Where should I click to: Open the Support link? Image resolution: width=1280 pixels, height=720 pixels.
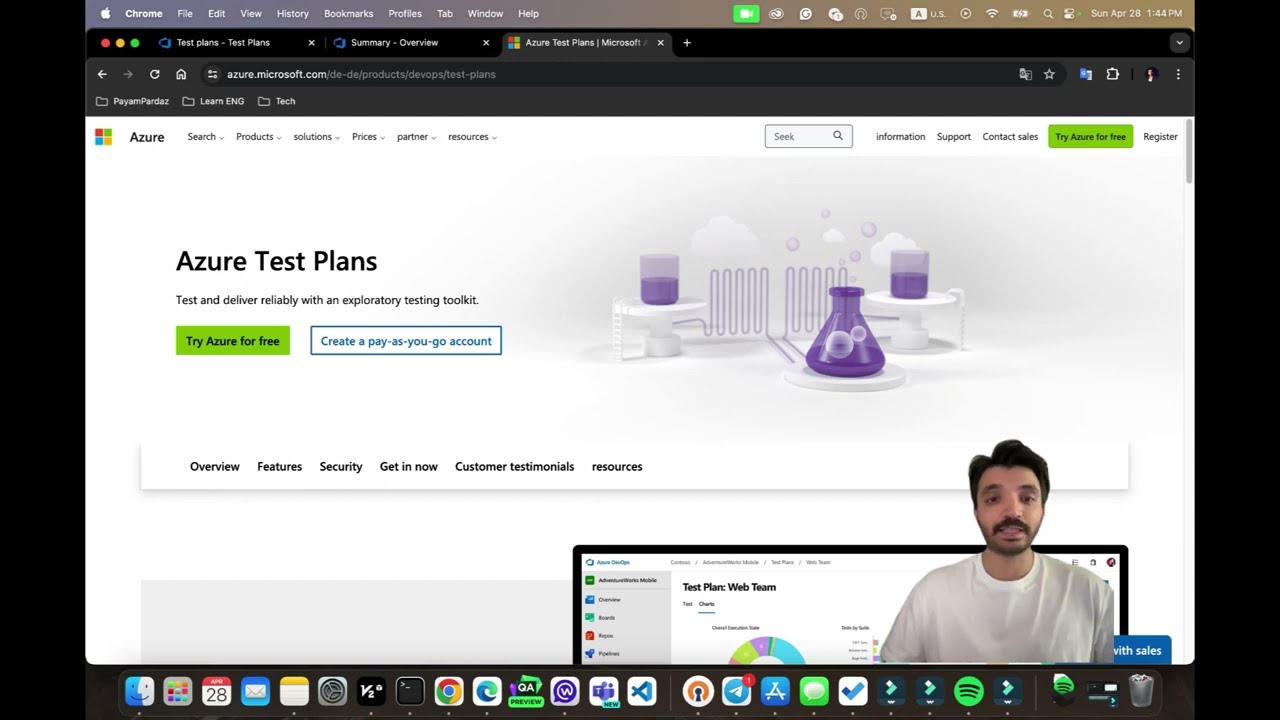coord(953,137)
